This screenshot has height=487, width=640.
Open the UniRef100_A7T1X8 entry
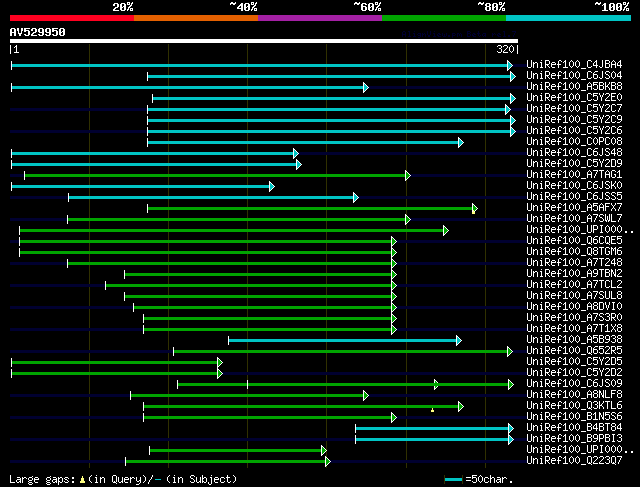click(x=574, y=329)
